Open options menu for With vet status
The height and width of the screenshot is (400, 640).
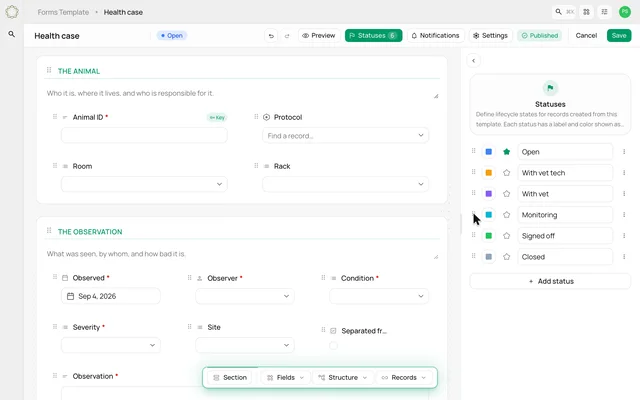coord(624,194)
